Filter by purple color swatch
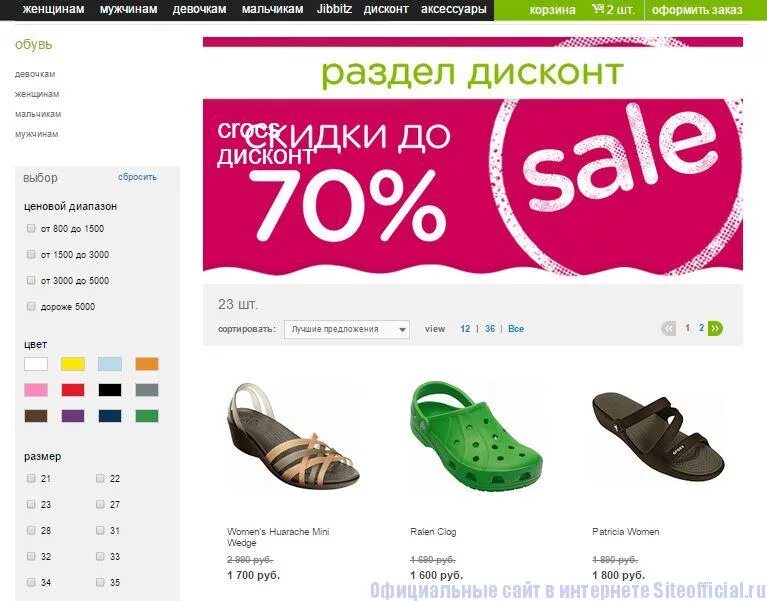767x601 pixels. (x=73, y=416)
